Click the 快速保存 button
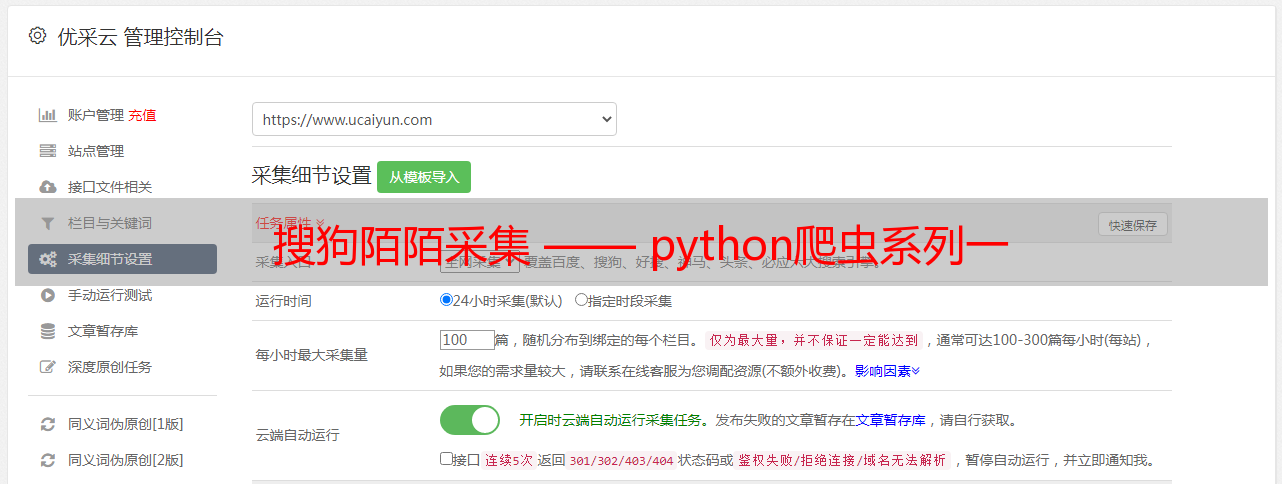1282x484 pixels. click(1133, 225)
